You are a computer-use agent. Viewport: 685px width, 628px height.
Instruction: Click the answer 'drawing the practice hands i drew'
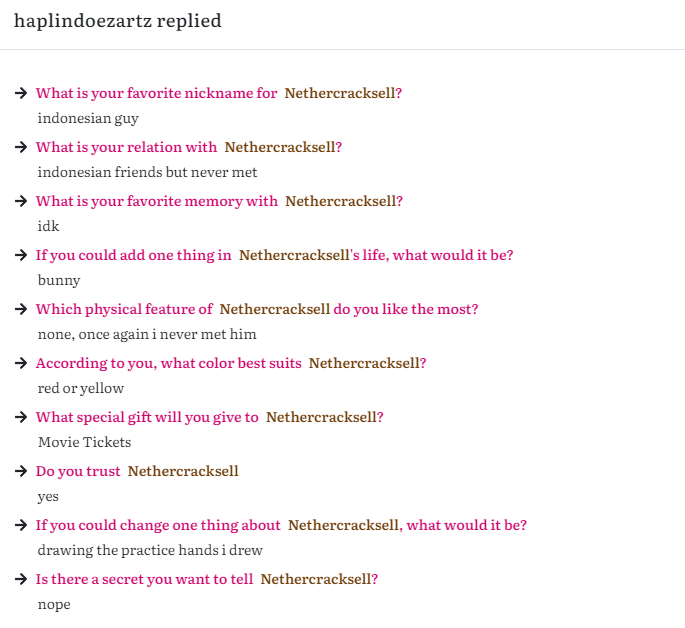[150, 550]
